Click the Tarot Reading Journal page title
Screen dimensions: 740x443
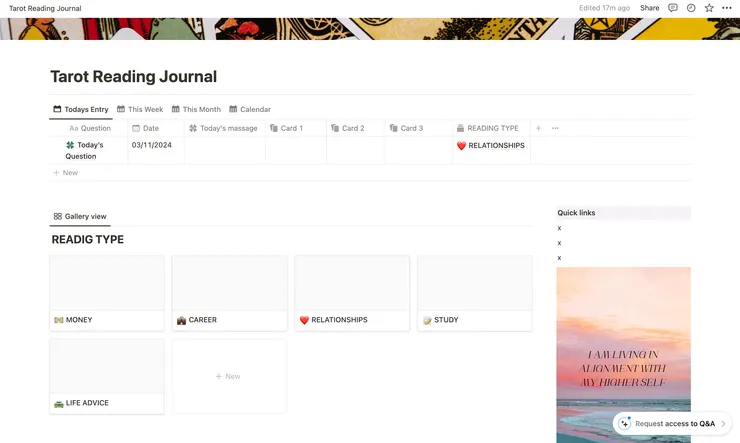click(134, 76)
